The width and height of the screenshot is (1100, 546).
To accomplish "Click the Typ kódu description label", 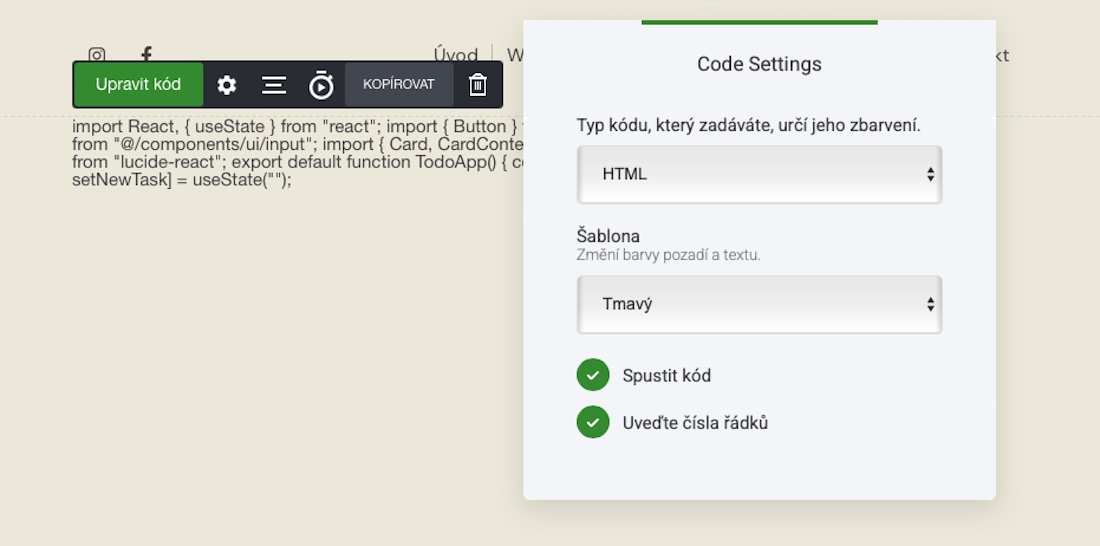I will click(748, 125).
